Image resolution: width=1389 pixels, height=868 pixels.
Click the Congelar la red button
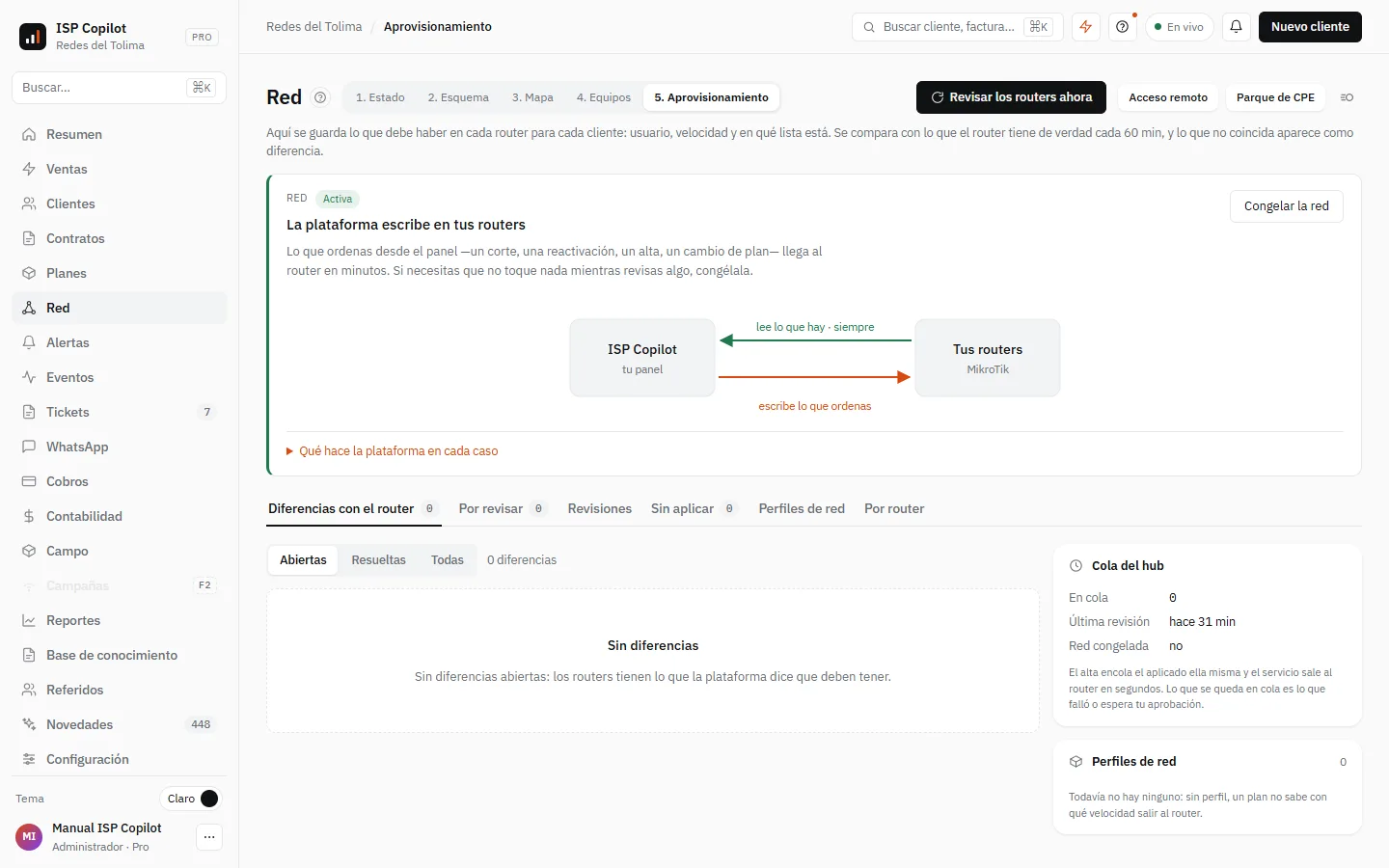pos(1286,206)
